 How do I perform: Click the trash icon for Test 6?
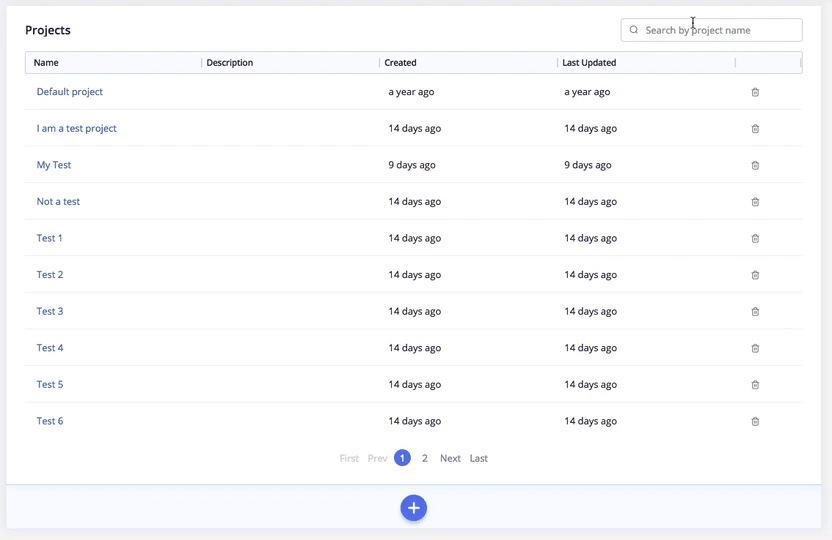pos(755,422)
